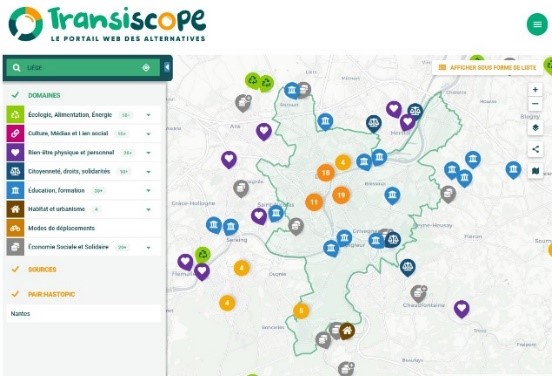This screenshot has height=376, width=552.
Task: Click the zoom out minus button
Action: 535,104
